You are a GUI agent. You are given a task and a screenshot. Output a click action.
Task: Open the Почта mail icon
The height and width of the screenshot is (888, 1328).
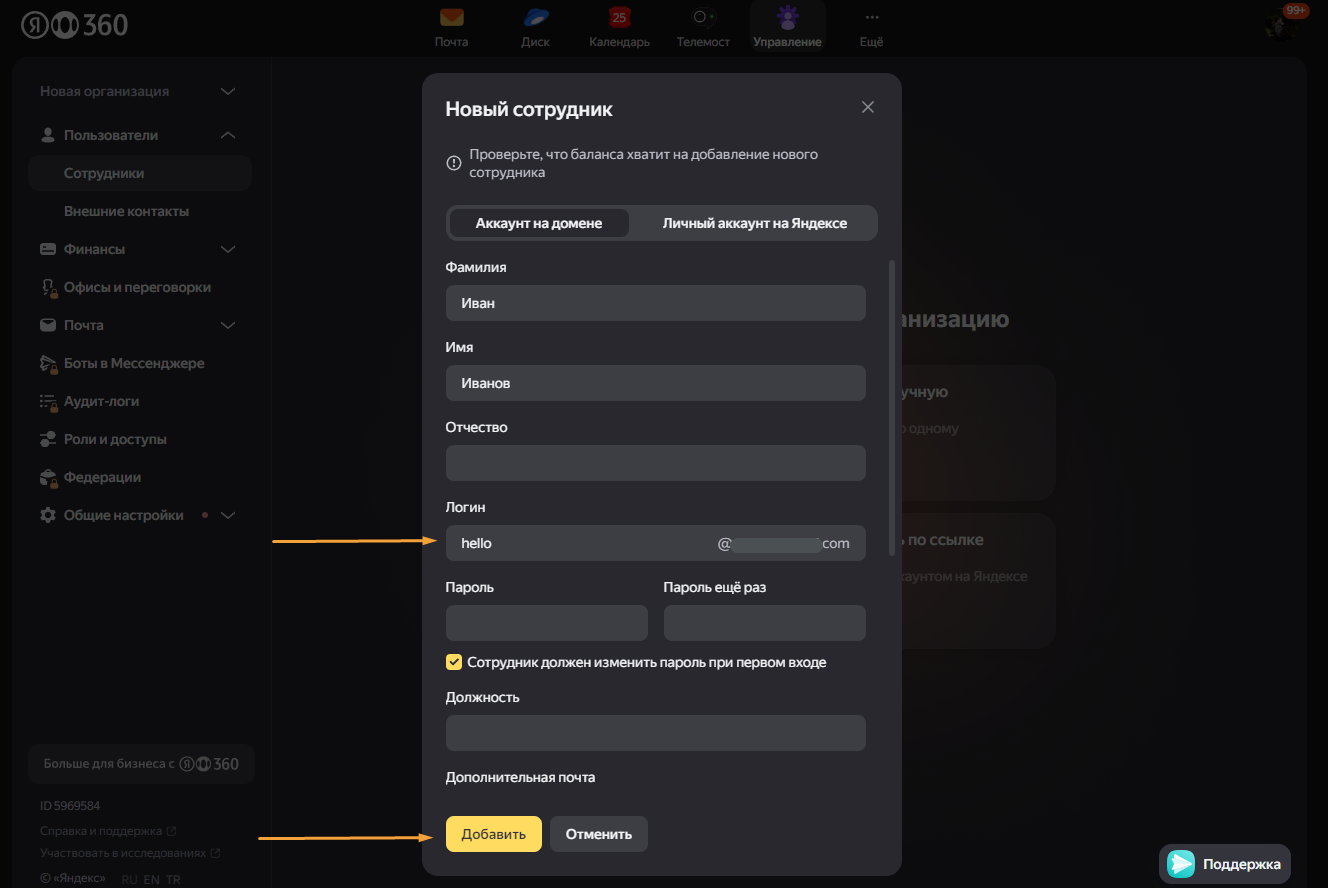(x=451, y=18)
